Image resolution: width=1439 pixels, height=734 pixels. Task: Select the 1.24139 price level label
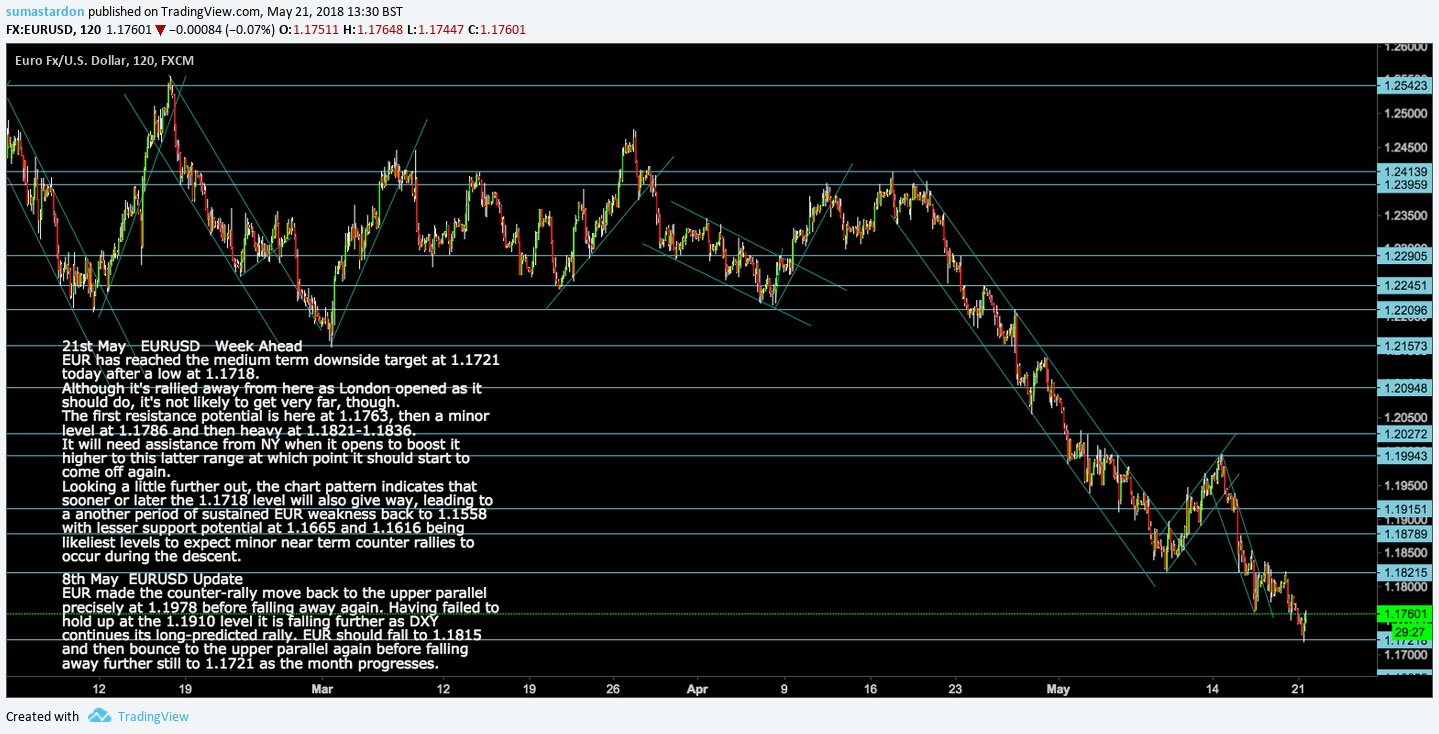click(x=1405, y=172)
